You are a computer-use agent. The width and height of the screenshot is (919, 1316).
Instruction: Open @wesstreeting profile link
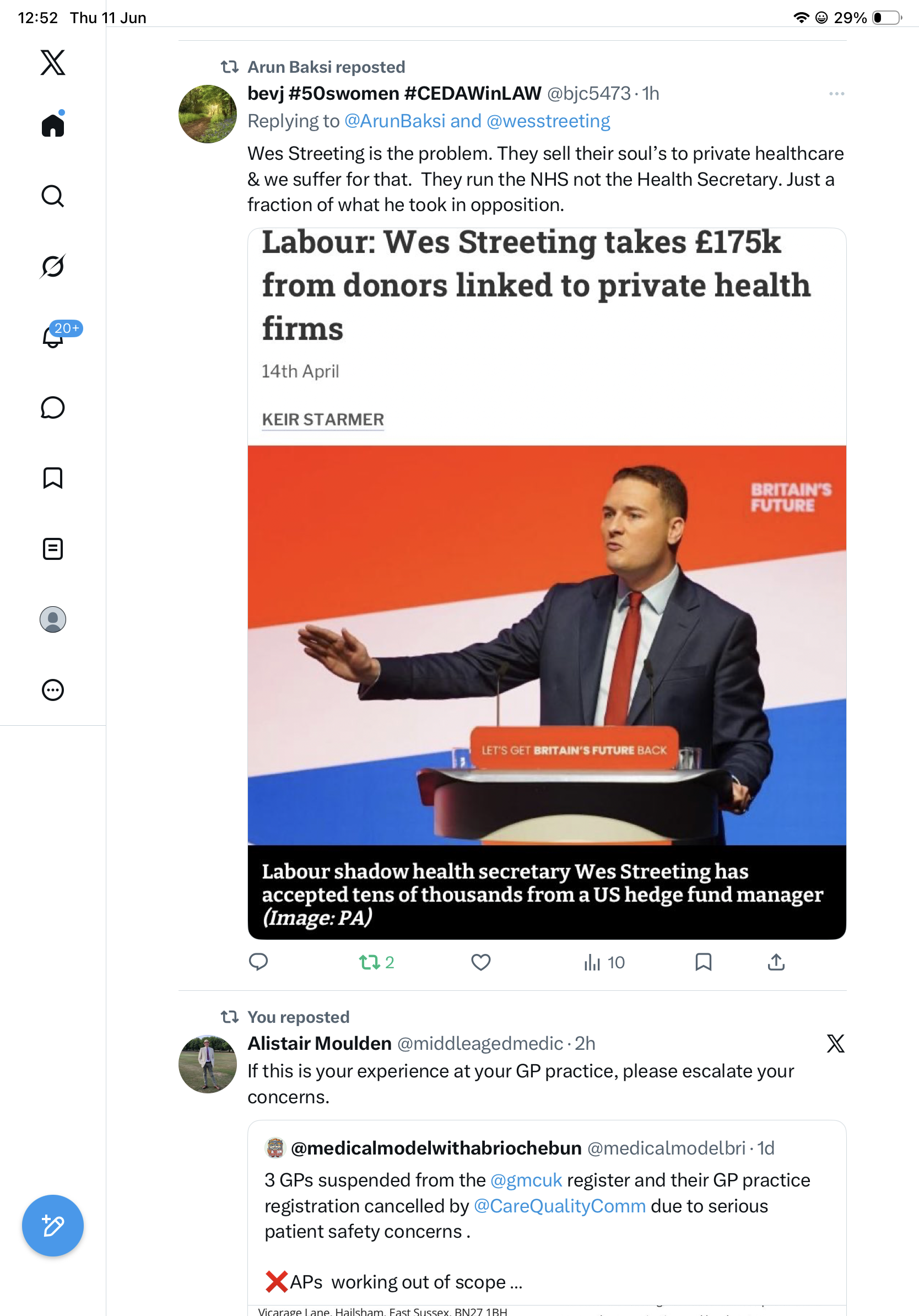click(x=548, y=121)
